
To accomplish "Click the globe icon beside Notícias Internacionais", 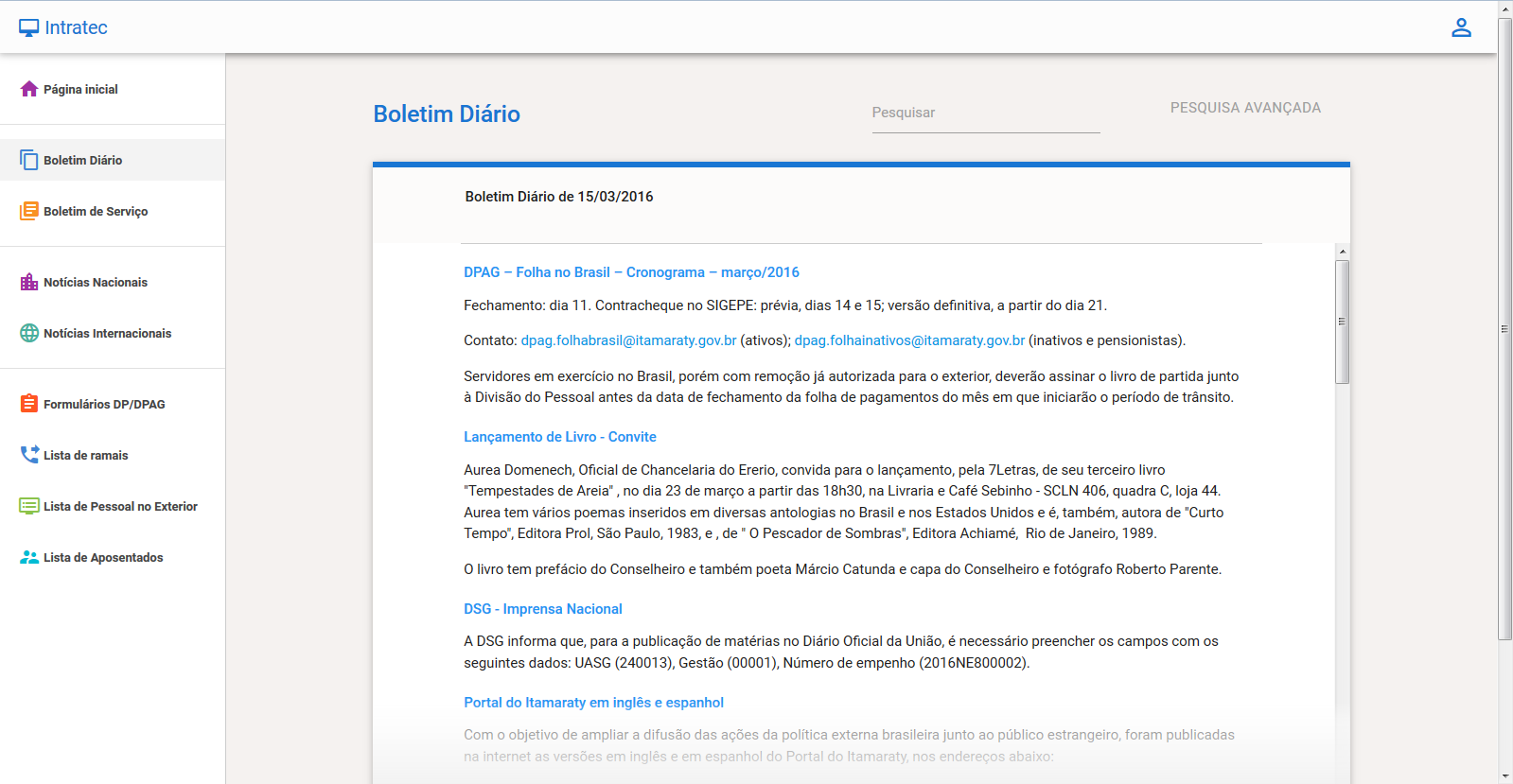I will point(29,333).
